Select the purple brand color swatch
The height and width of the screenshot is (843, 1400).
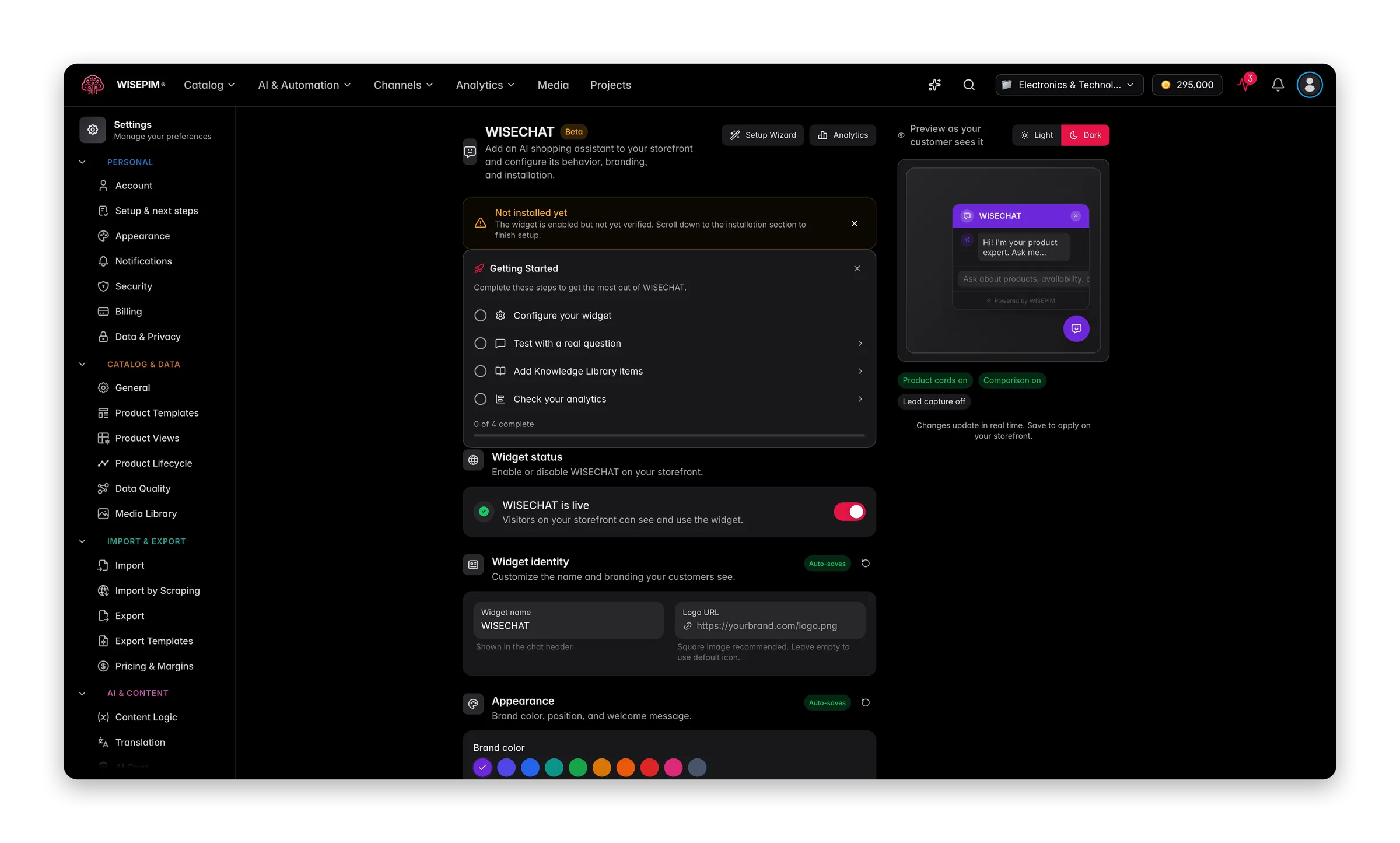[482, 768]
